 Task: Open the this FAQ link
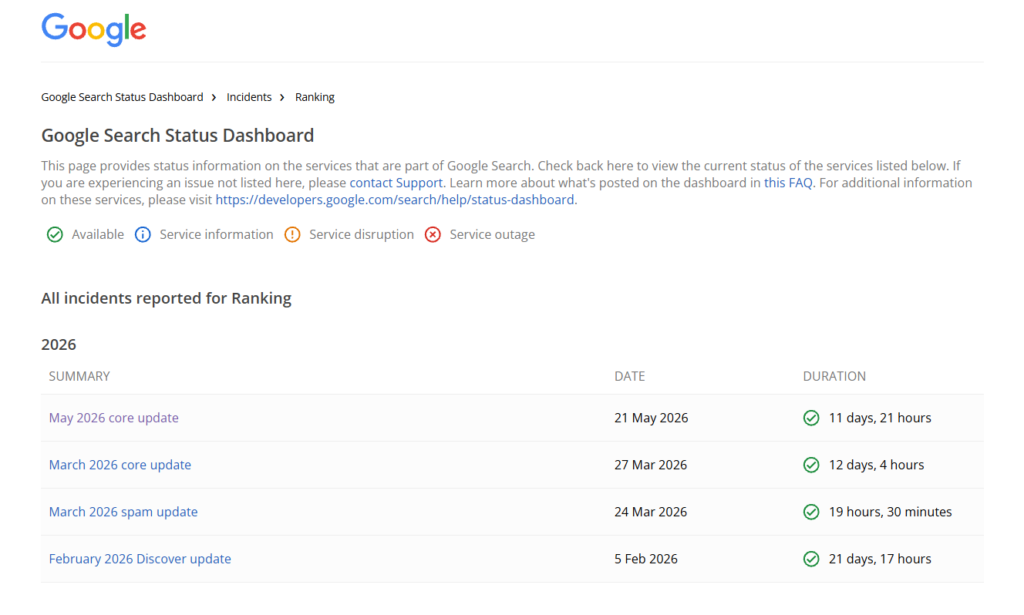pos(788,183)
